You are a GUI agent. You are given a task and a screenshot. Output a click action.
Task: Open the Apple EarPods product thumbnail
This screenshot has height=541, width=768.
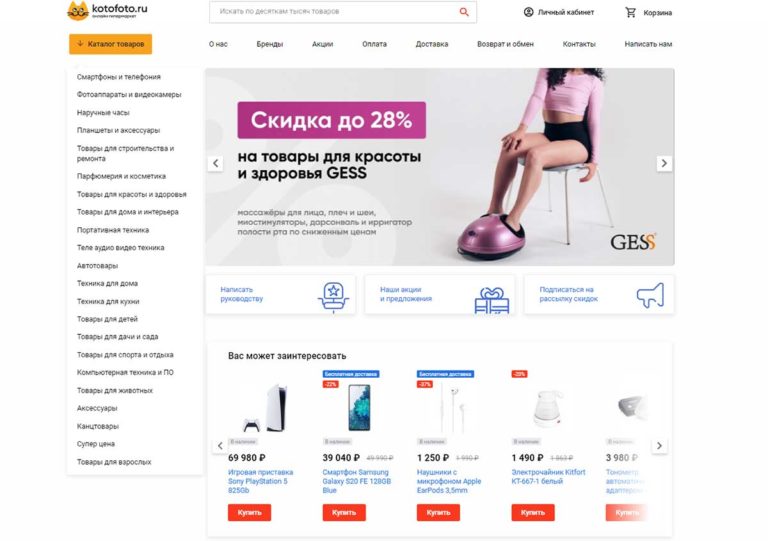click(x=453, y=407)
